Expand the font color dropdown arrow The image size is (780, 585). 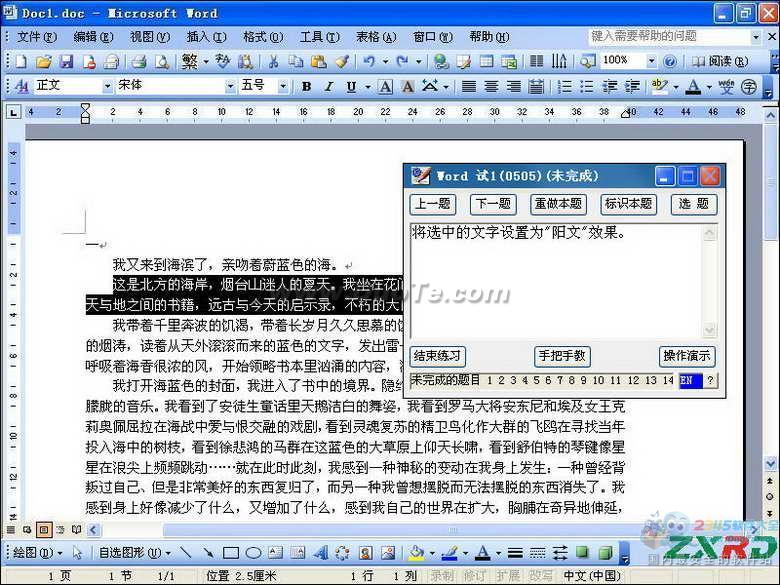[709, 87]
